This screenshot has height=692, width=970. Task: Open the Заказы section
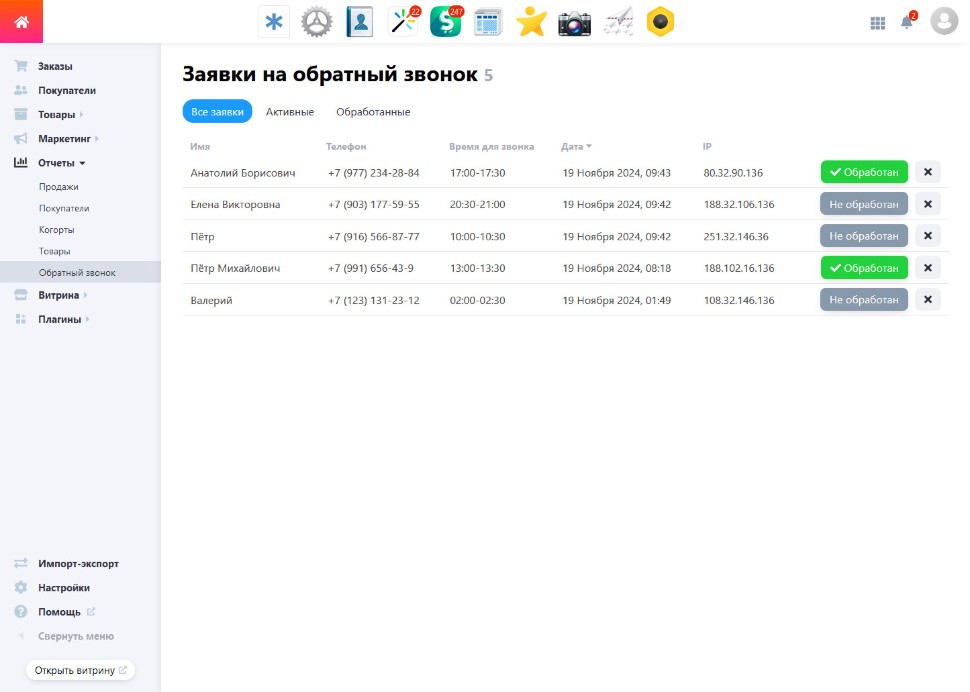coord(55,66)
